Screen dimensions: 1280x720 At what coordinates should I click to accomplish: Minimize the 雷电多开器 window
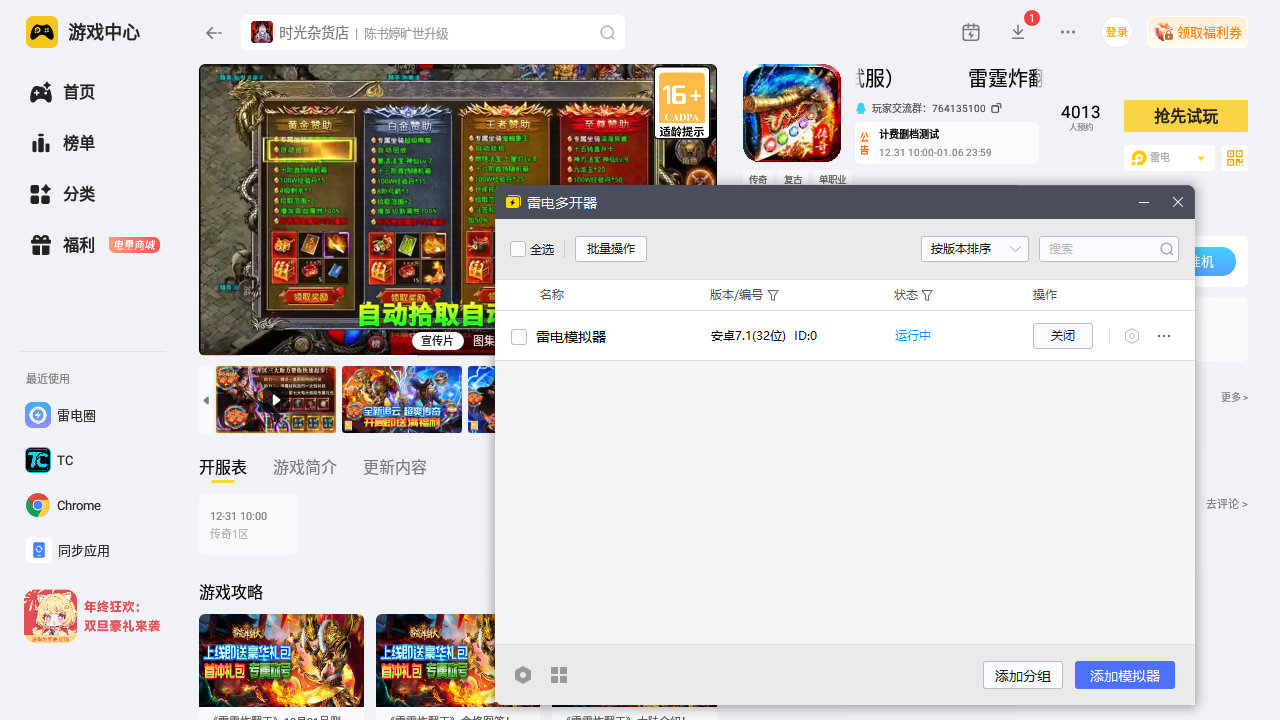(x=1144, y=202)
